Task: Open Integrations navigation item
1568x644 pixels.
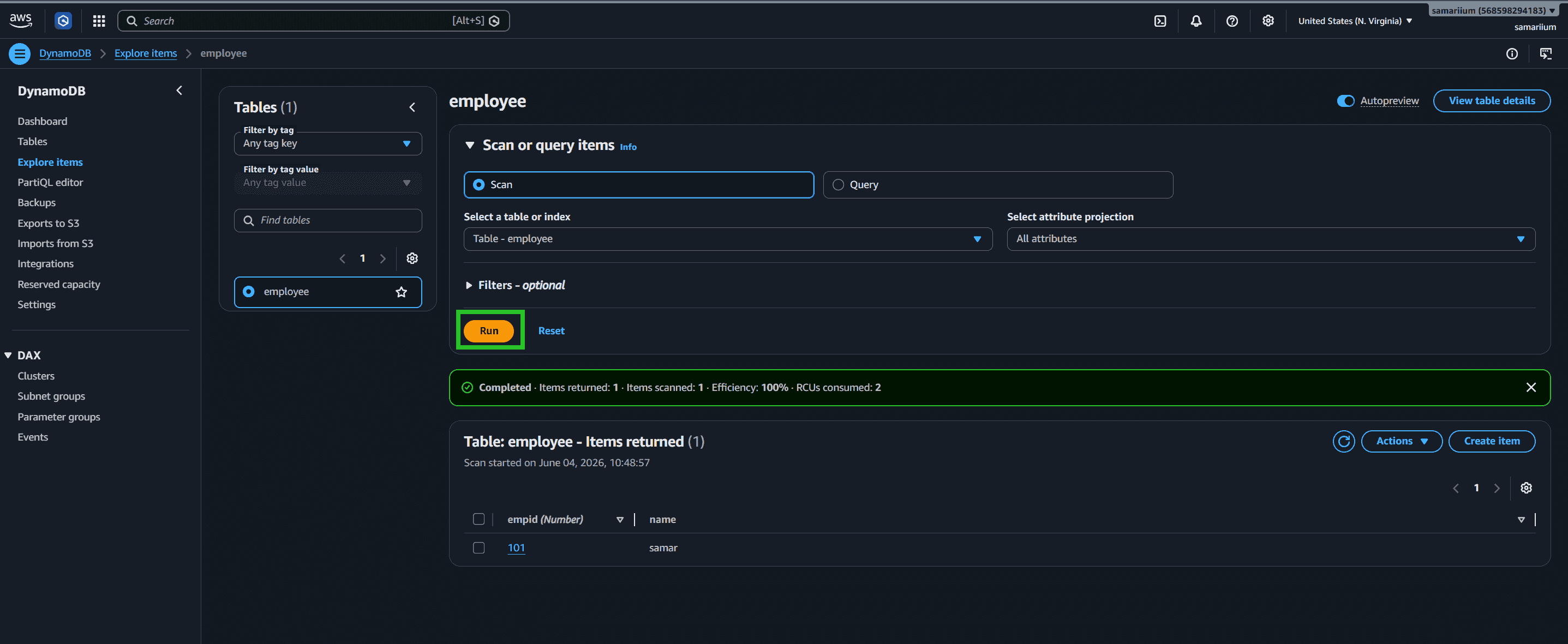Action: pyautogui.click(x=46, y=263)
